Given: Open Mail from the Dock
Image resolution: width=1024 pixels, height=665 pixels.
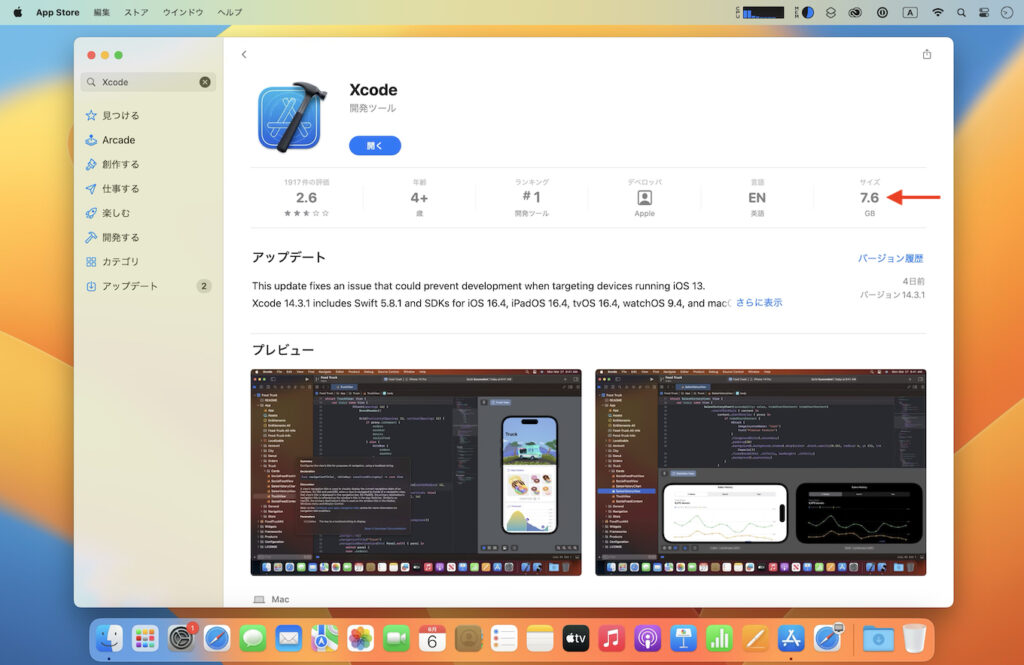Looking at the screenshot, I should tap(289, 639).
